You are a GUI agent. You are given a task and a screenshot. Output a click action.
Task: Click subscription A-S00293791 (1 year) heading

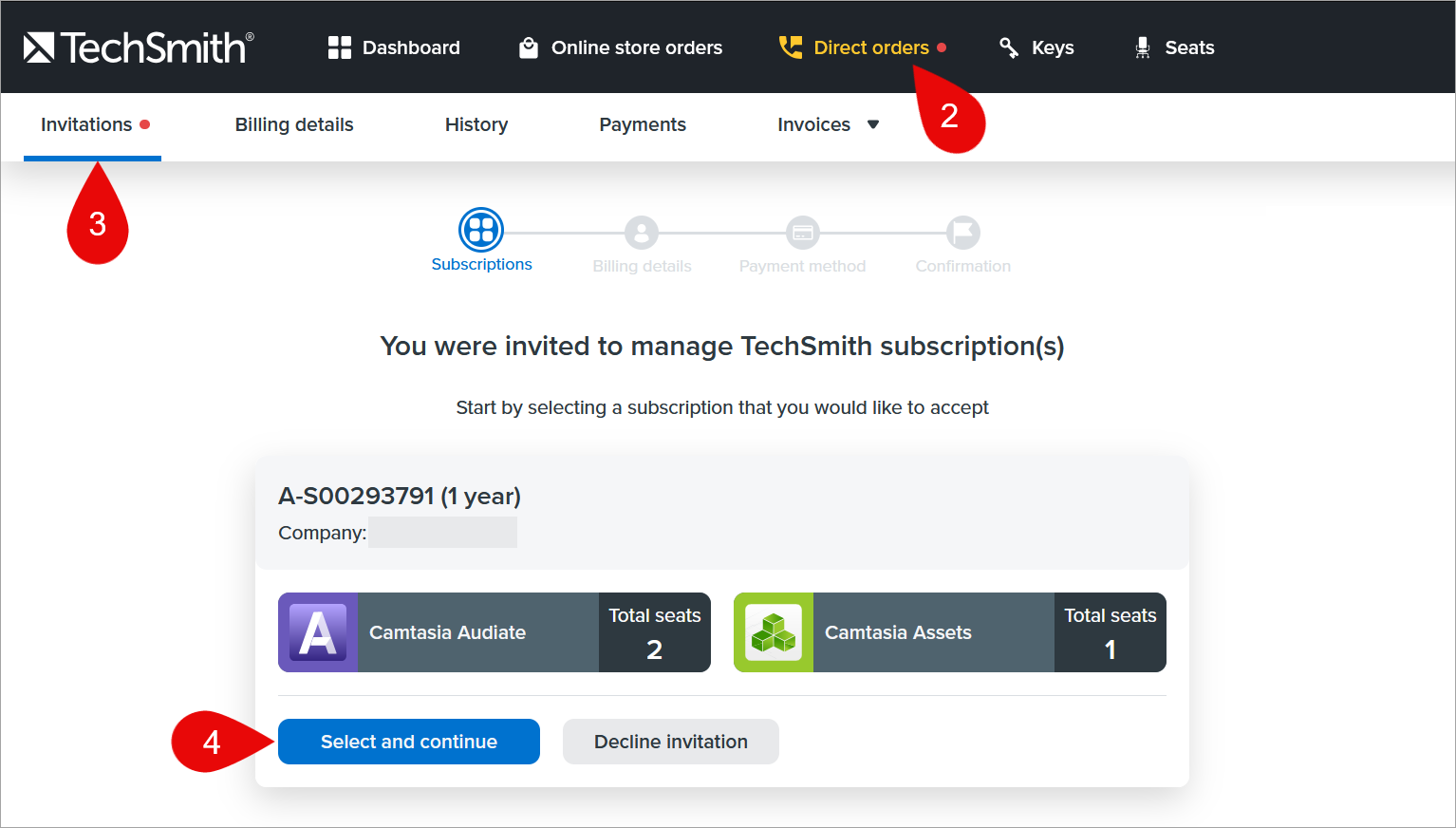point(400,497)
